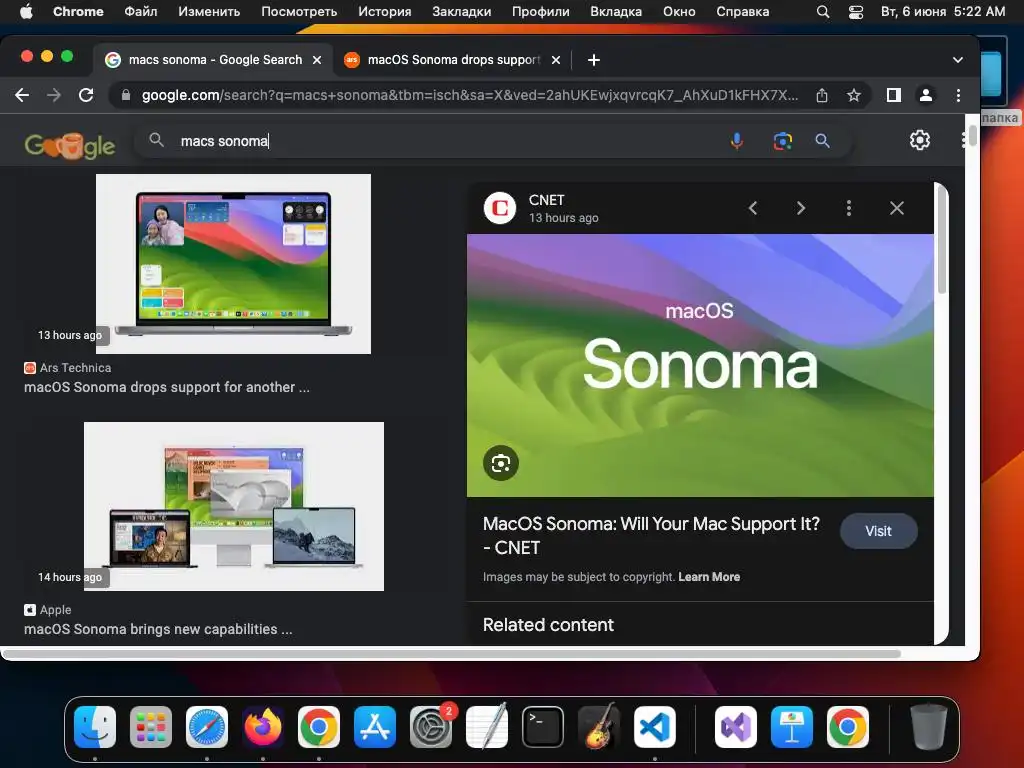This screenshot has width=1024, height=768.
Task: Open Terminal from the Dock
Action: coord(543,727)
